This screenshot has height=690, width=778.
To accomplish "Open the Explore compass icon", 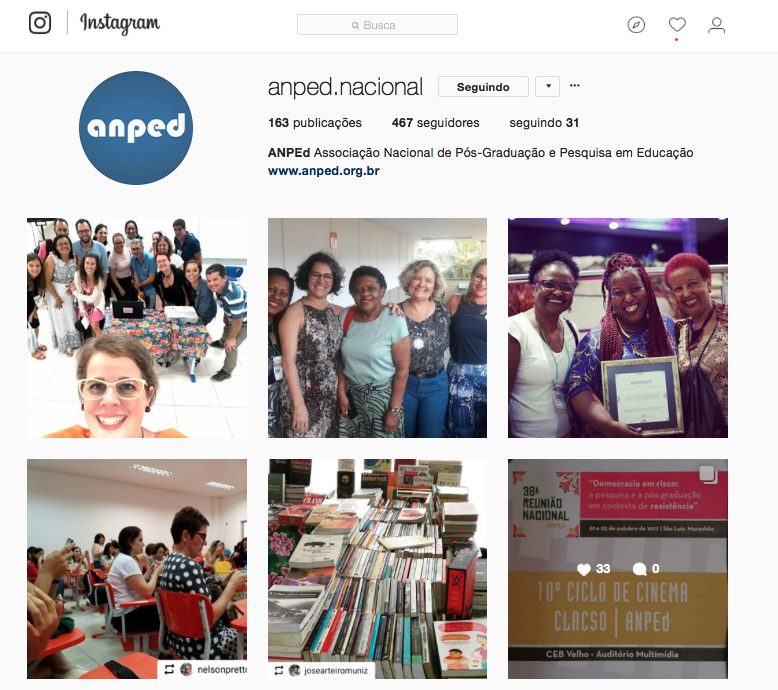I will coord(636,25).
